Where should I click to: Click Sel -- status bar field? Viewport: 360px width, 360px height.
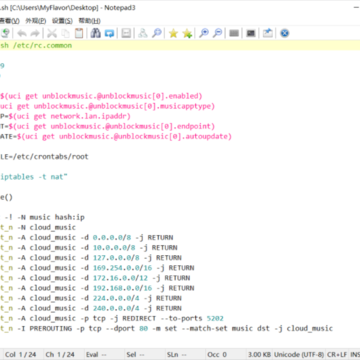(137, 354)
